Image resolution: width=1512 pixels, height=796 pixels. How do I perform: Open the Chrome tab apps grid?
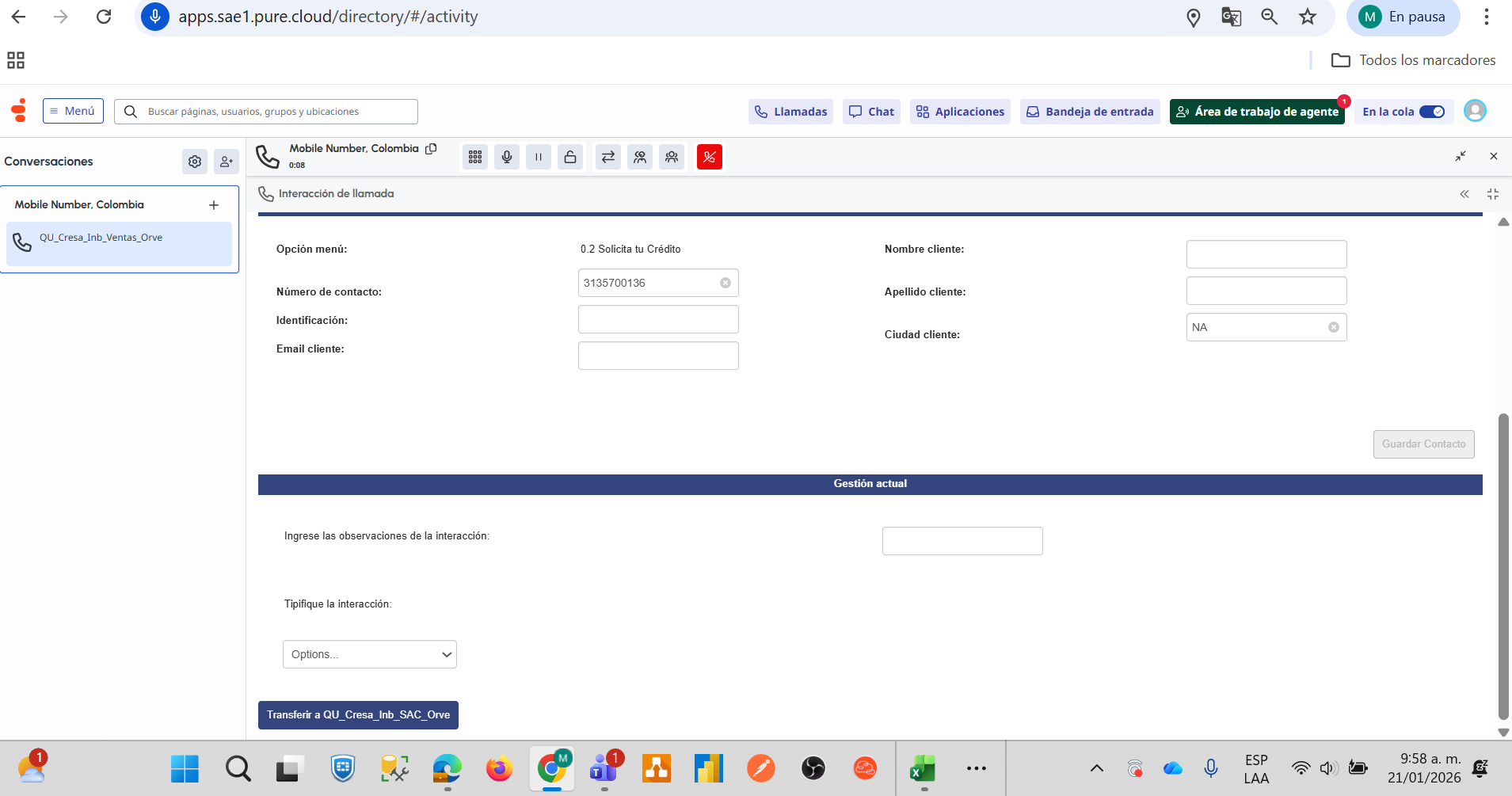pos(16,60)
